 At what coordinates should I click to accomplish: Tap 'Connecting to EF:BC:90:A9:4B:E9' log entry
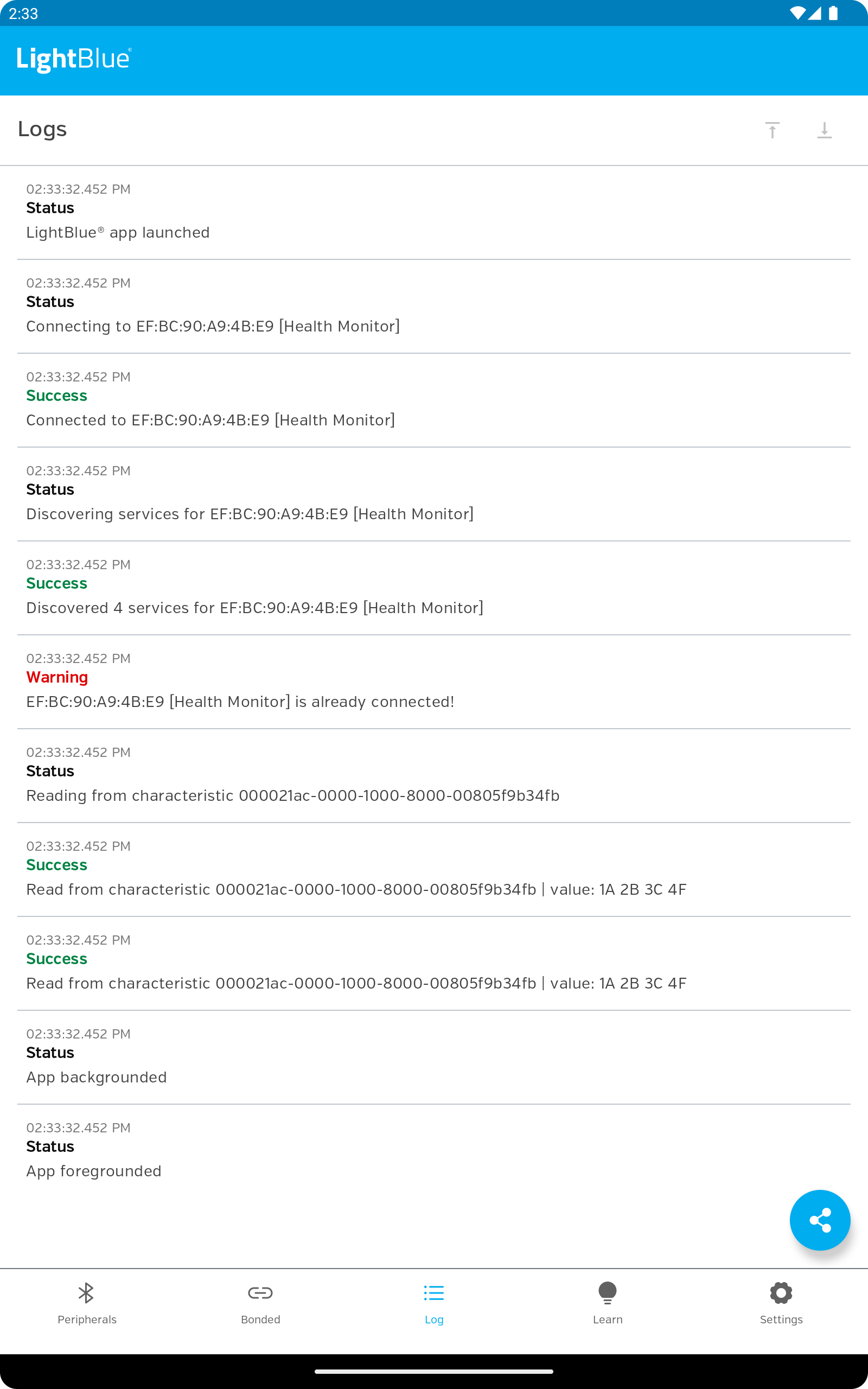(434, 307)
